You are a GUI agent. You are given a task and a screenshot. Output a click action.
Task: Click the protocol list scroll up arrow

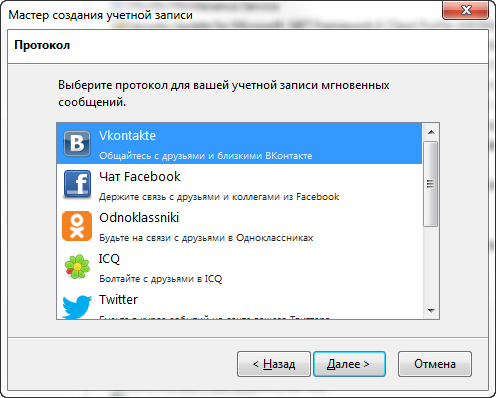[431, 132]
